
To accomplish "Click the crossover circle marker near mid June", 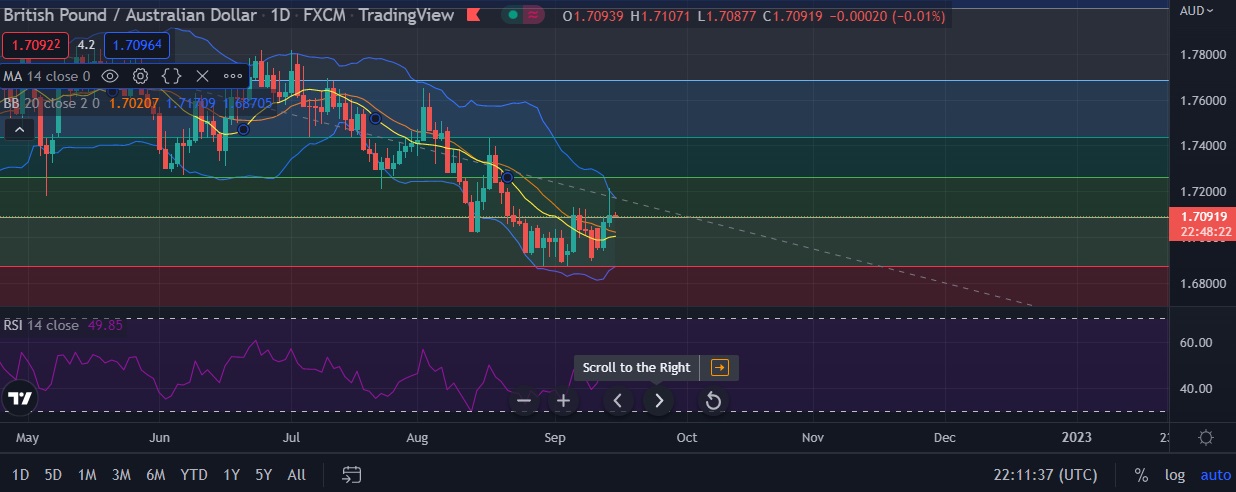I will coord(242,129).
